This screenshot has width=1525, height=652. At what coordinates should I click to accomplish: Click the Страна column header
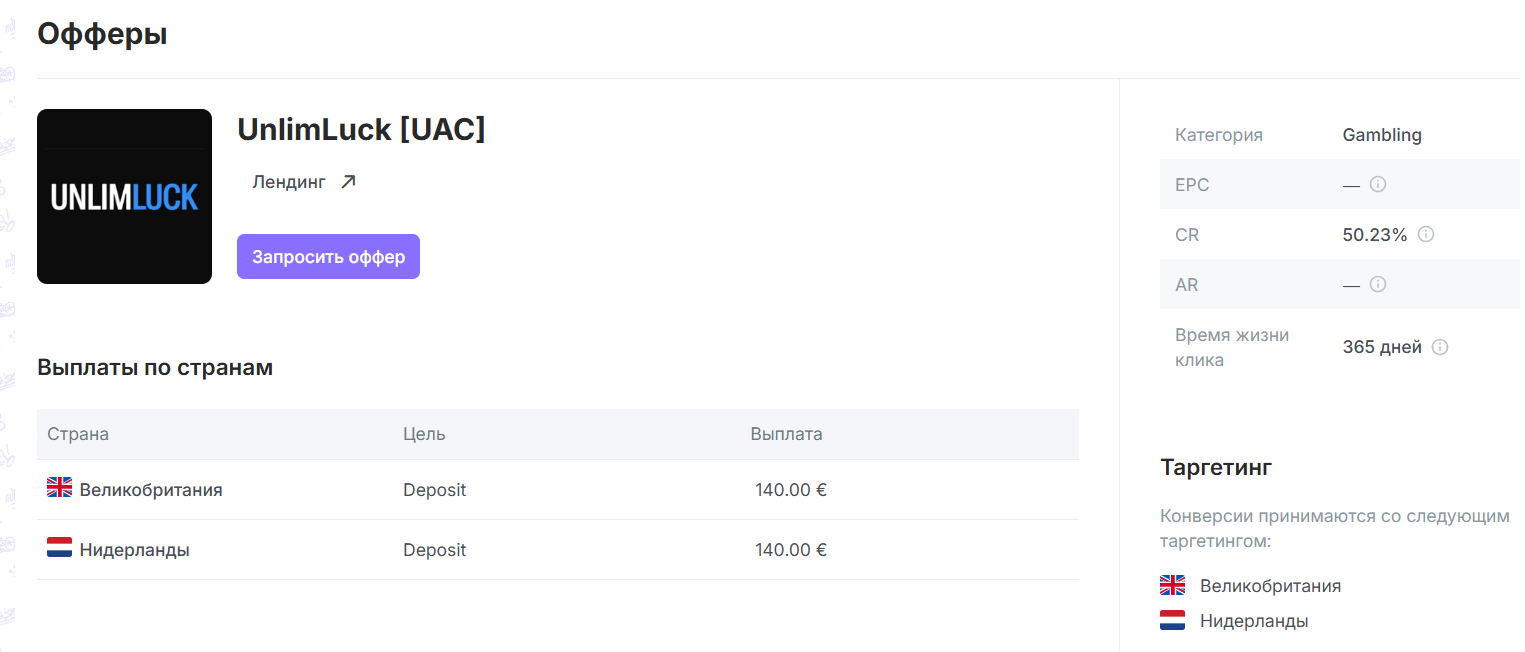[78, 434]
